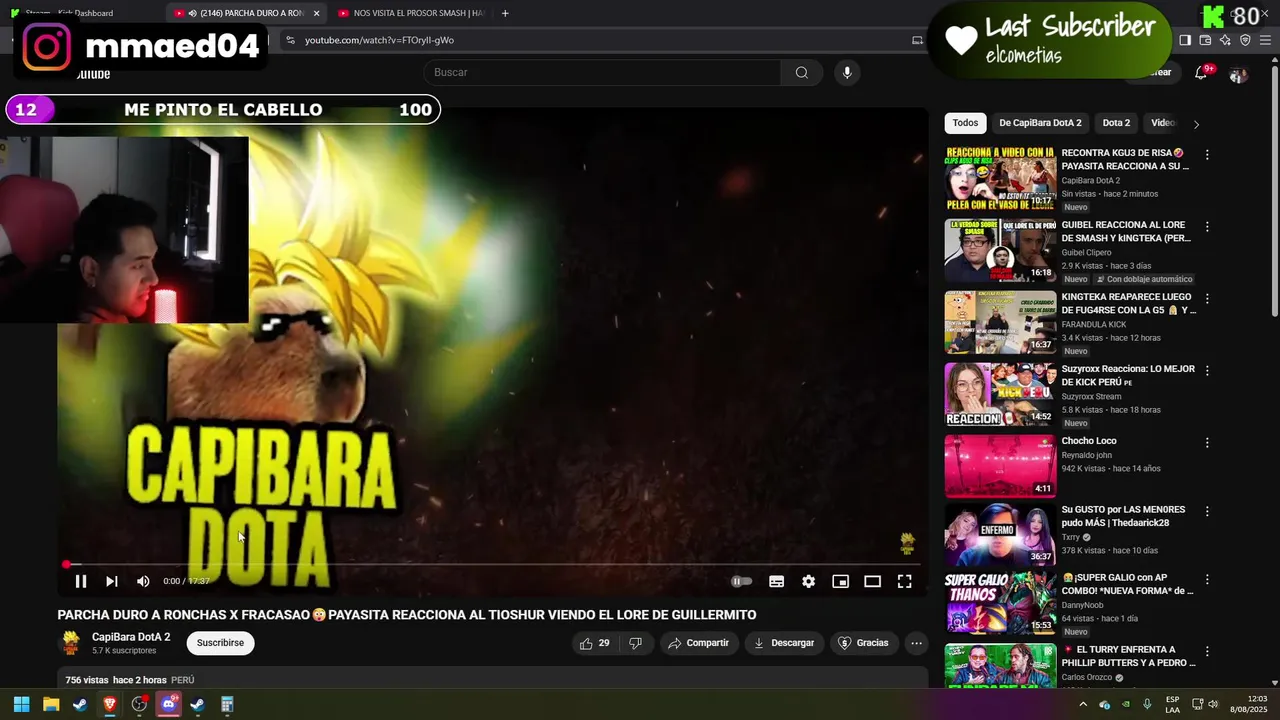Open menu for KINGTEKA REAPARECE LUEGO video
The image size is (1280, 720).
pos(1207,299)
